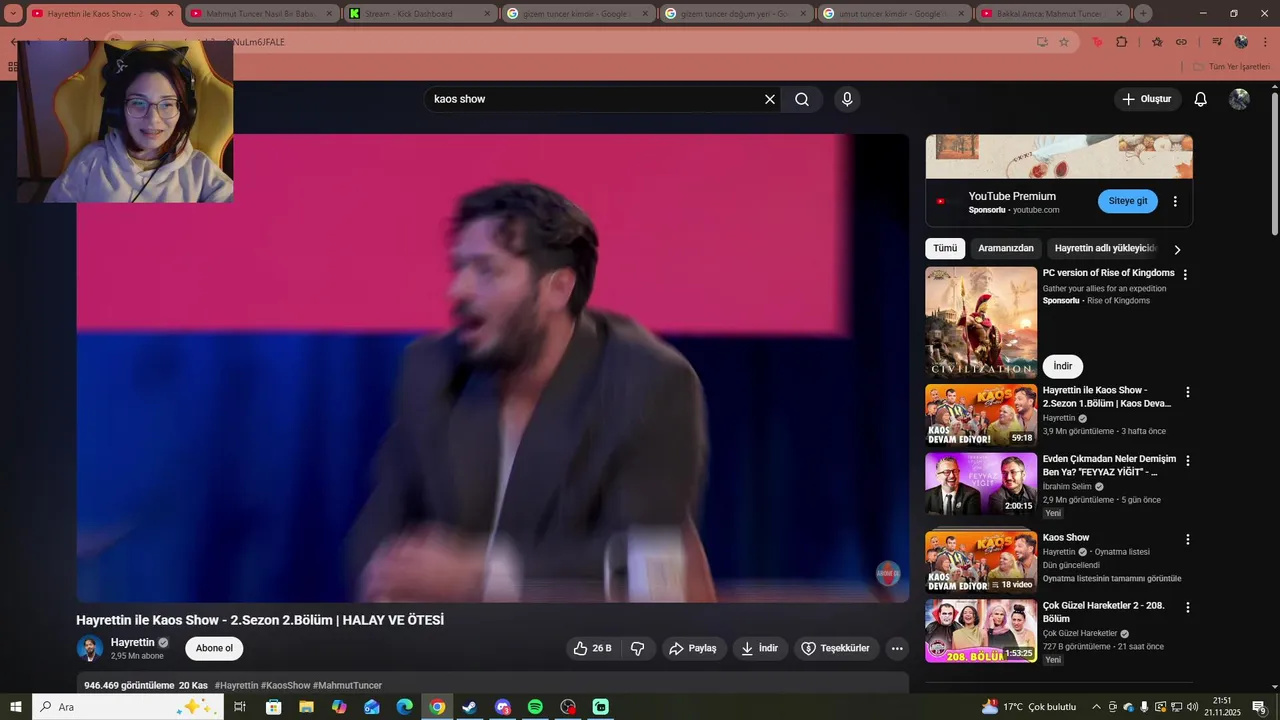1280x720 pixels.
Task: Clear the YouTube search box with X
Action: pos(770,99)
